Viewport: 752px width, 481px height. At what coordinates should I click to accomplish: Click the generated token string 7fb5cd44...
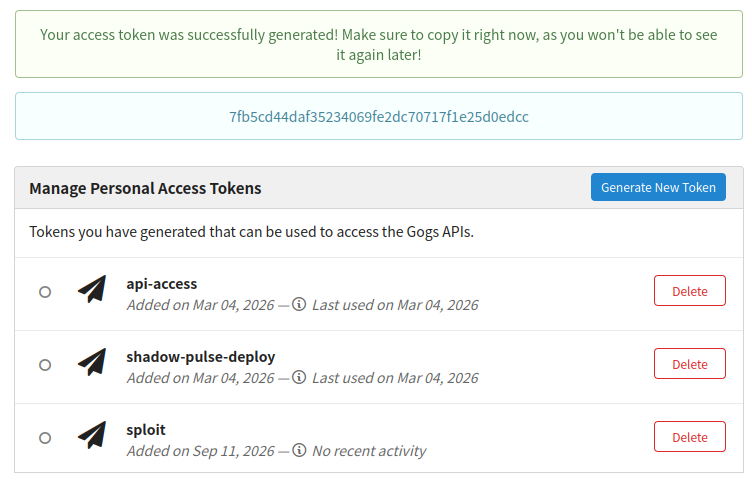click(379, 117)
